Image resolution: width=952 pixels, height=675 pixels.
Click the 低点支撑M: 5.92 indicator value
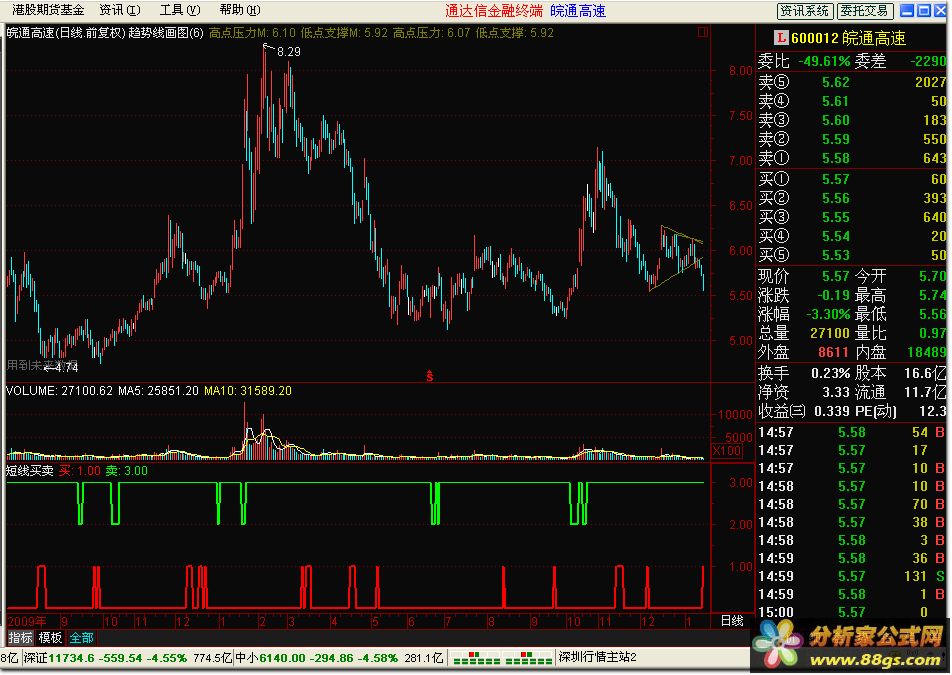pos(344,33)
